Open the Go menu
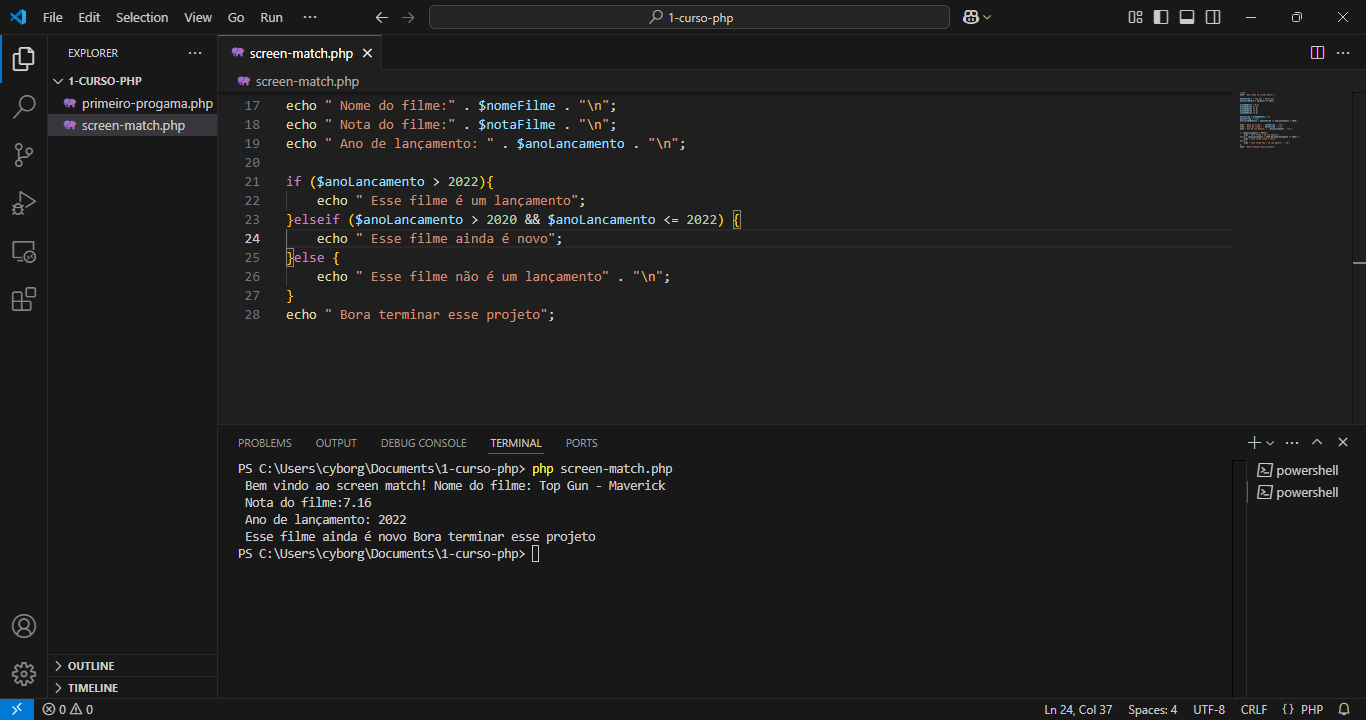This screenshot has height=720, width=1366. [236, 17]
